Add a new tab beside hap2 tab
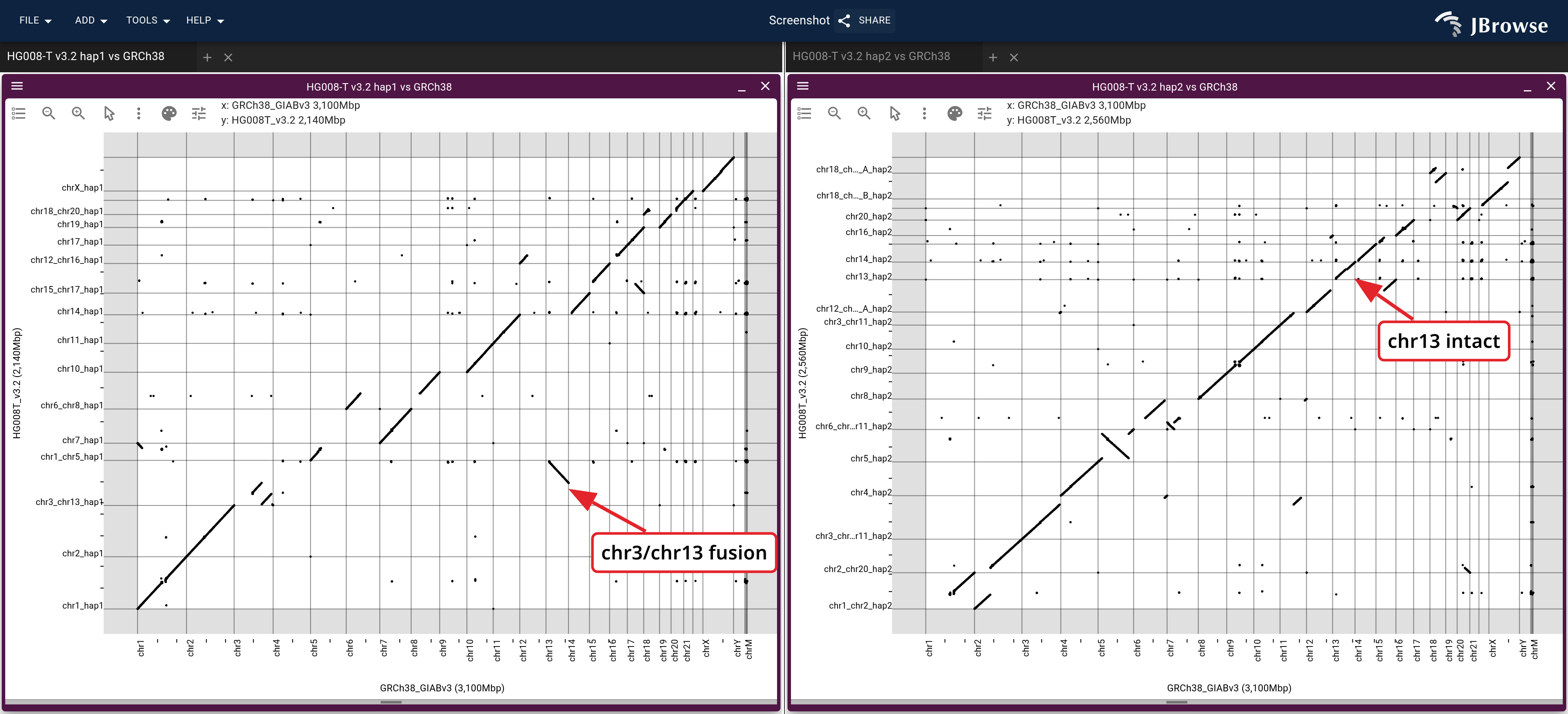1568x714 pixels. [993, 57]
